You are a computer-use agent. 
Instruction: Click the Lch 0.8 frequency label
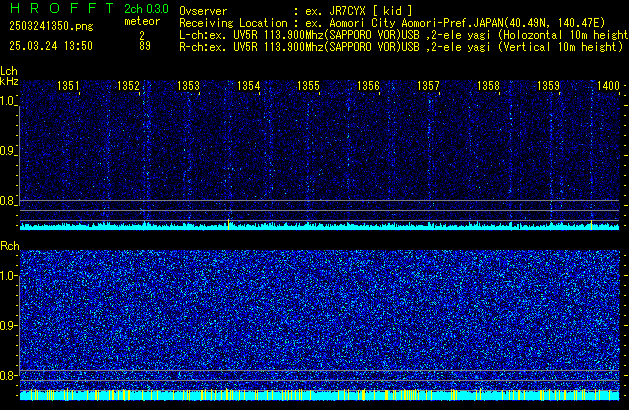tap(7, 201)
